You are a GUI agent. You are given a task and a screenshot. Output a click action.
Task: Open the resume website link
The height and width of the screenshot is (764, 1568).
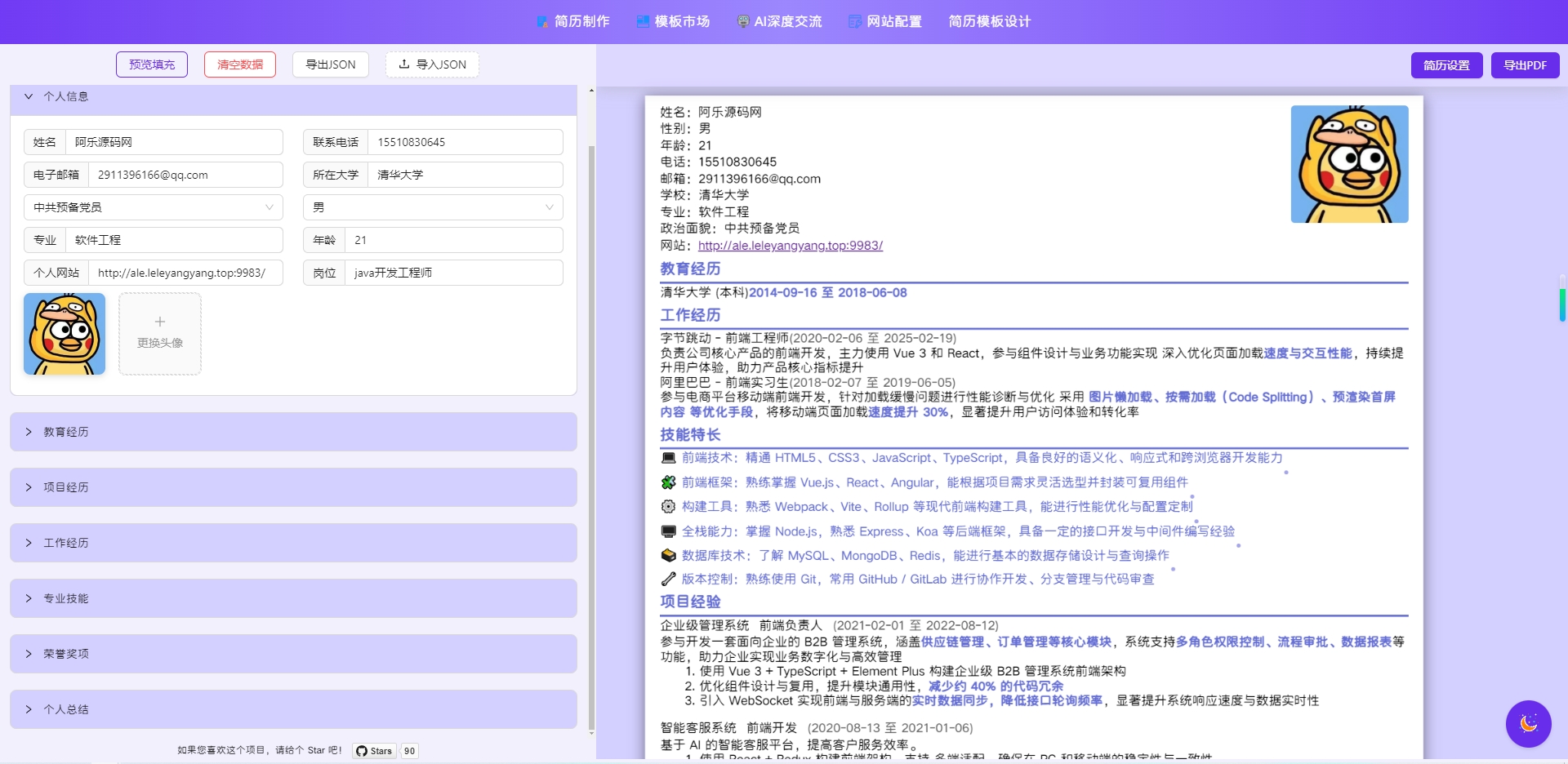[790, 246]
